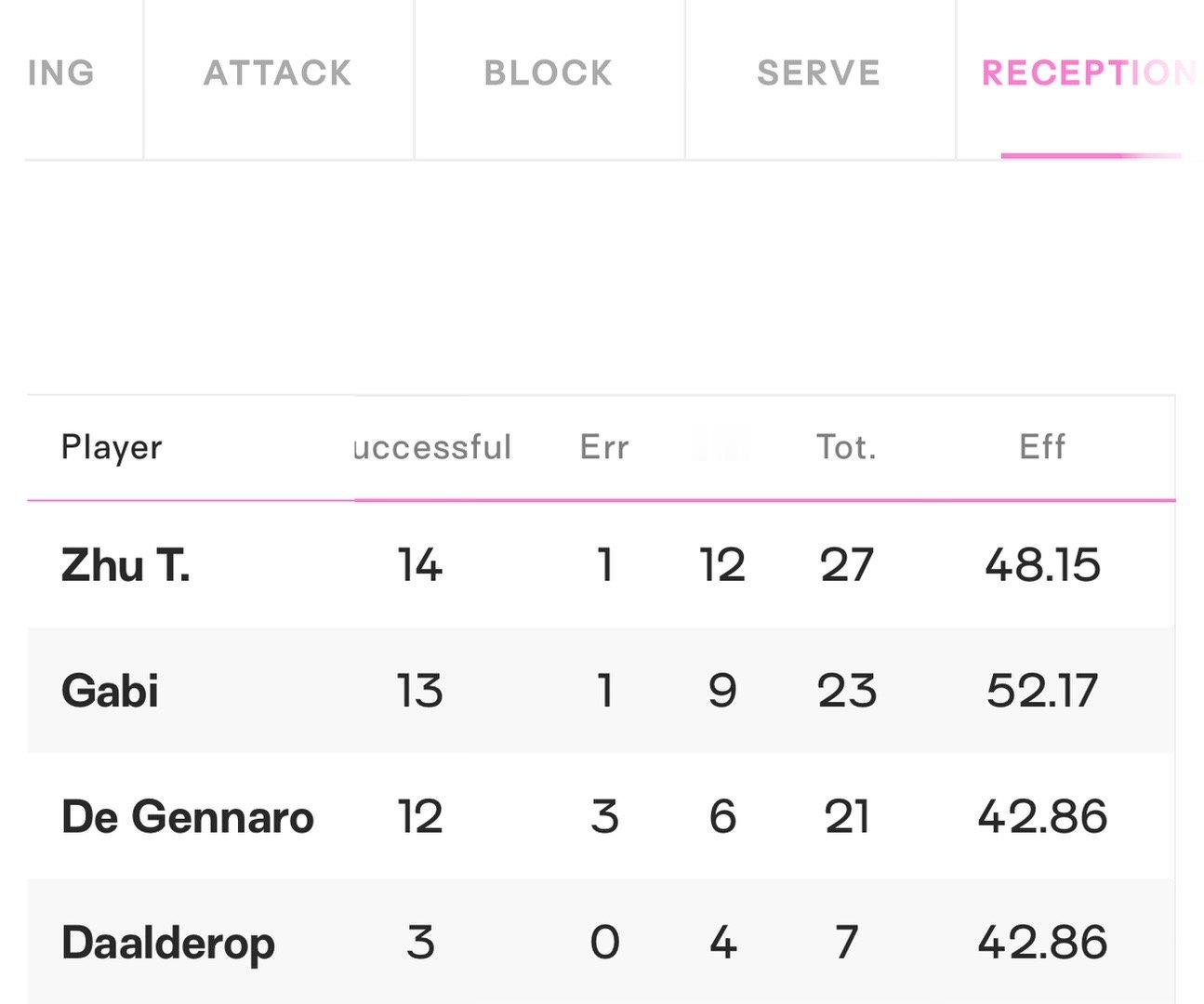This screenshot has height=1004, width=1204.
Task: Click the Err column header
Action: (604, 447)
